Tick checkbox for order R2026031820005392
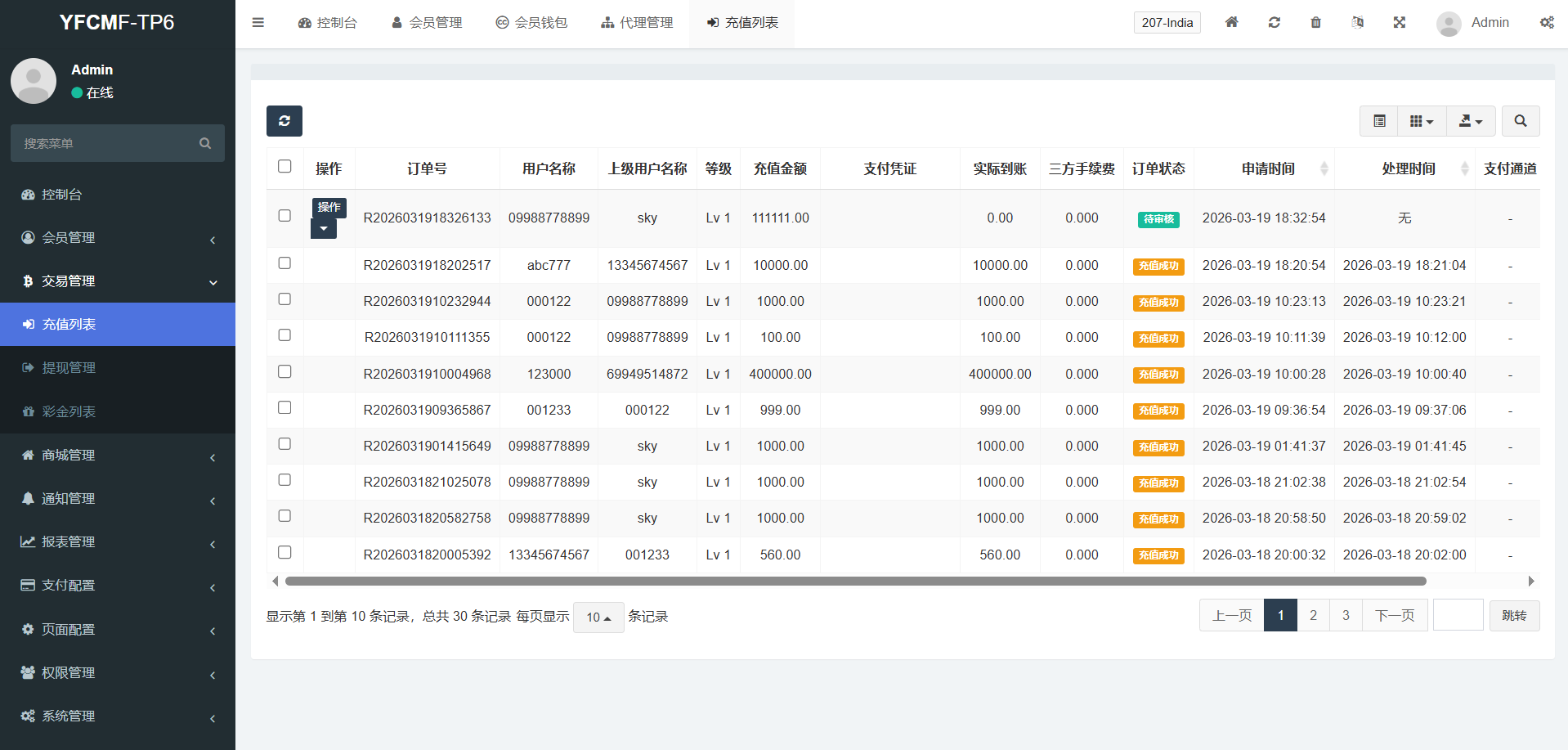 [x=284, y=553]
